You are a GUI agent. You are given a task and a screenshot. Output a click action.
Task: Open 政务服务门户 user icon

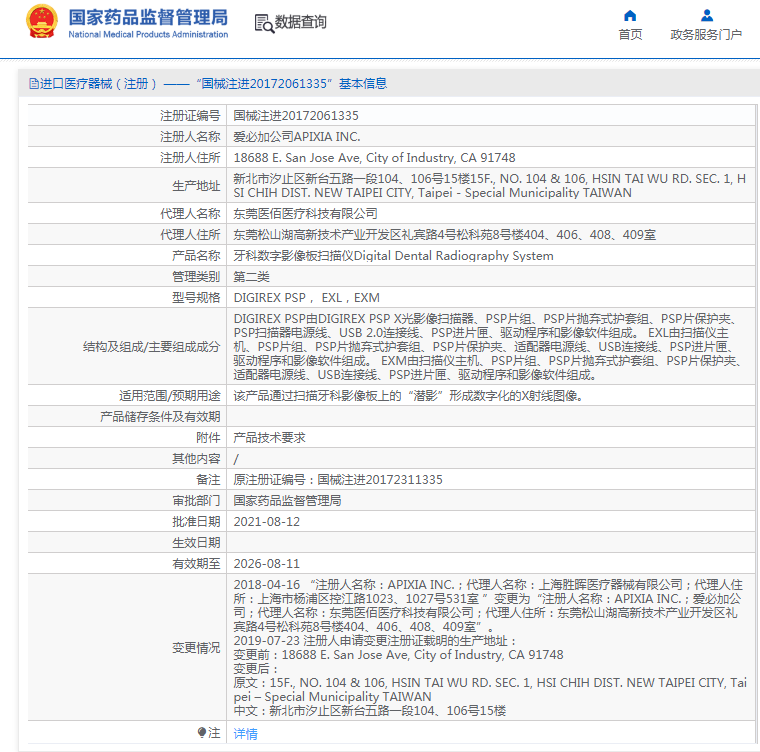[x=707, y=16]
